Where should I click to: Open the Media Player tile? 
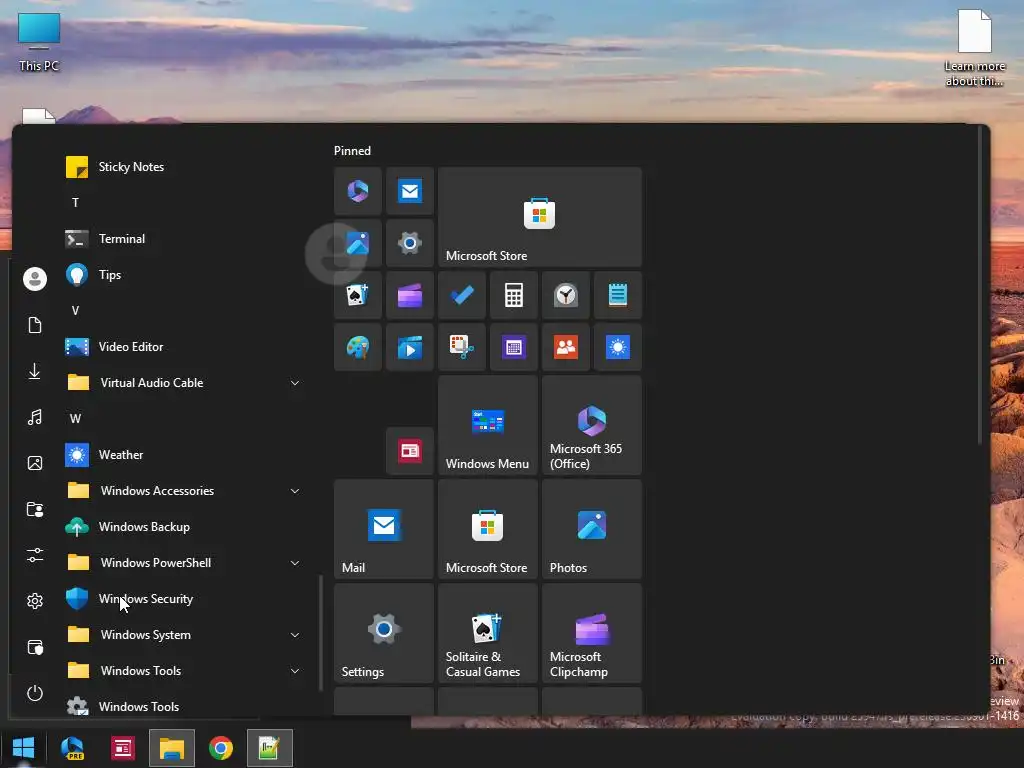point(409,347)
